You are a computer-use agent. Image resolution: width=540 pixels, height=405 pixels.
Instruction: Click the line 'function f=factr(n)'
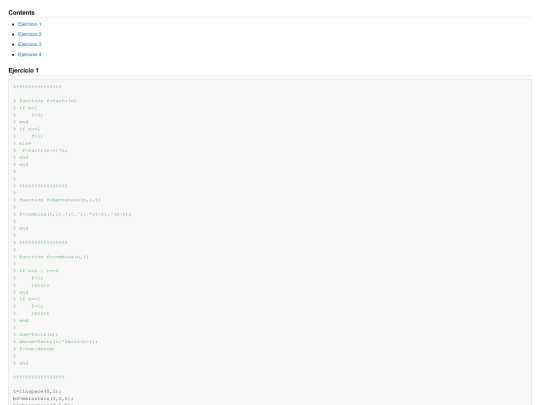coord(45,101)
